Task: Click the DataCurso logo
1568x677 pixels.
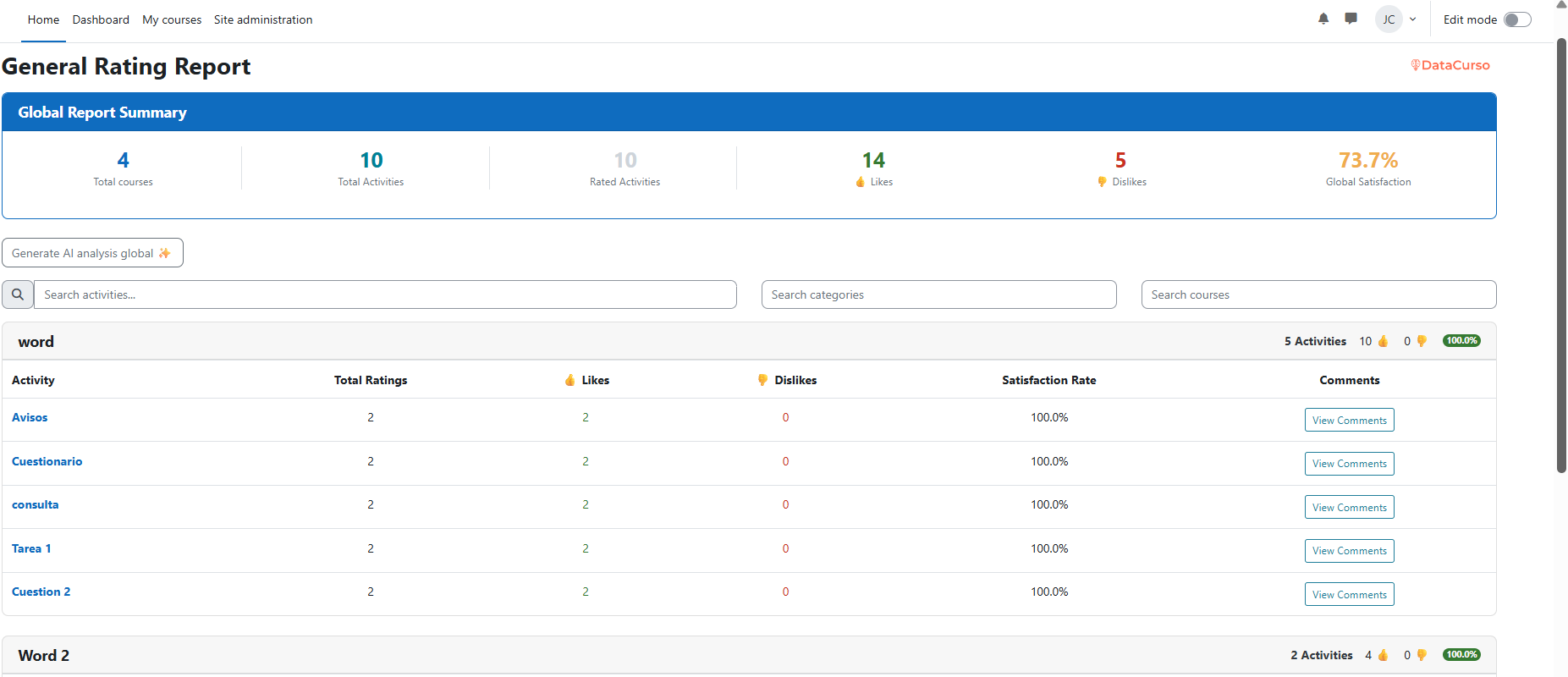Action: (1450, 65)
